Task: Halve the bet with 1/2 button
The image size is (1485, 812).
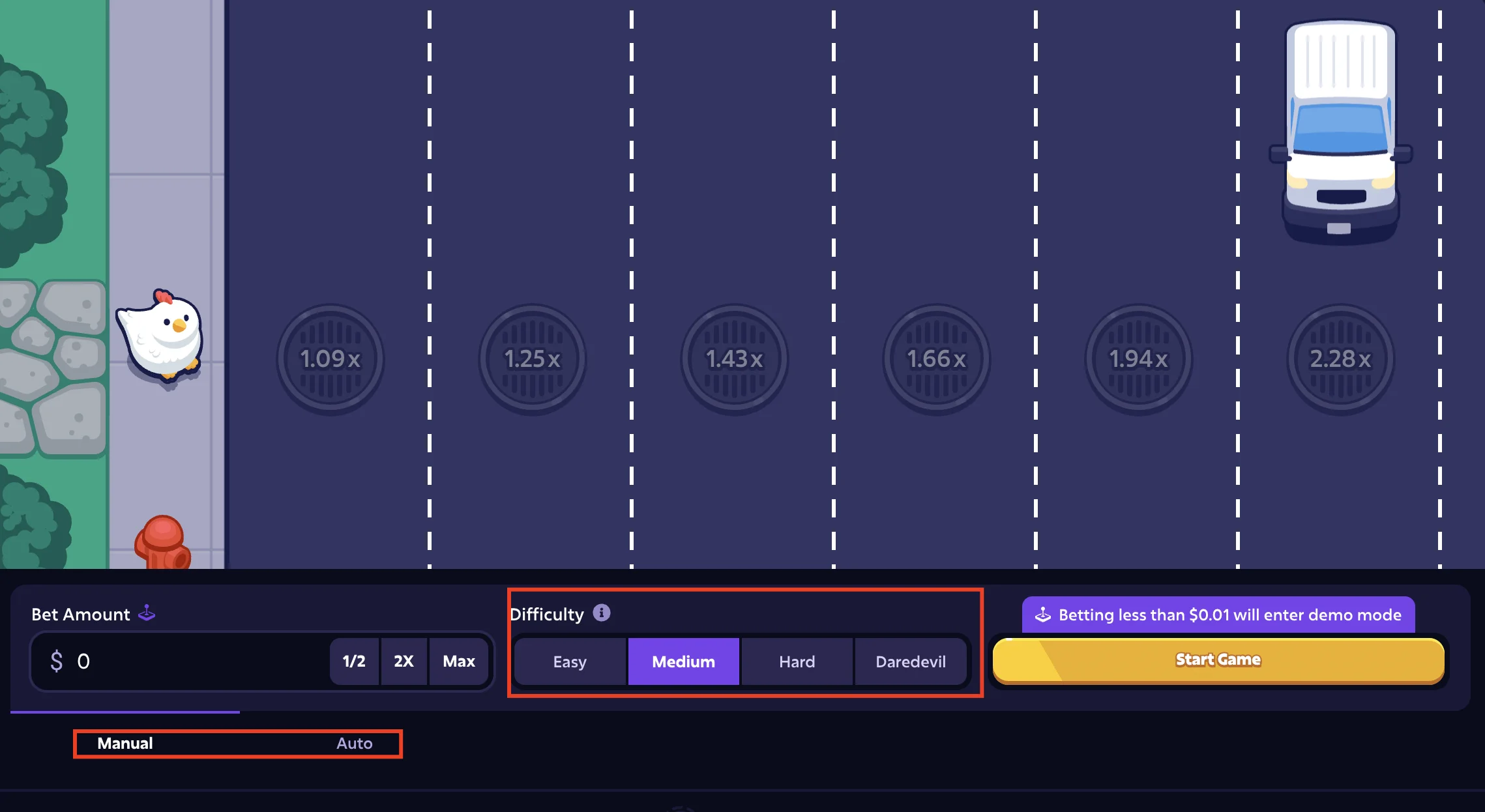Action: [354, 661]
